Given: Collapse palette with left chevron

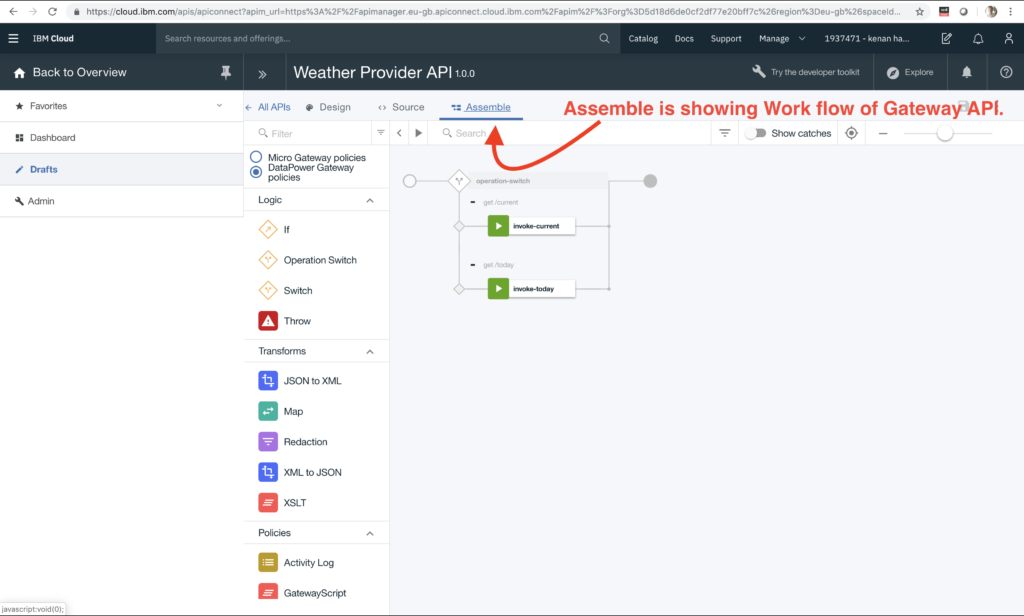Looking at the screenshot, I should pos(399,133).
